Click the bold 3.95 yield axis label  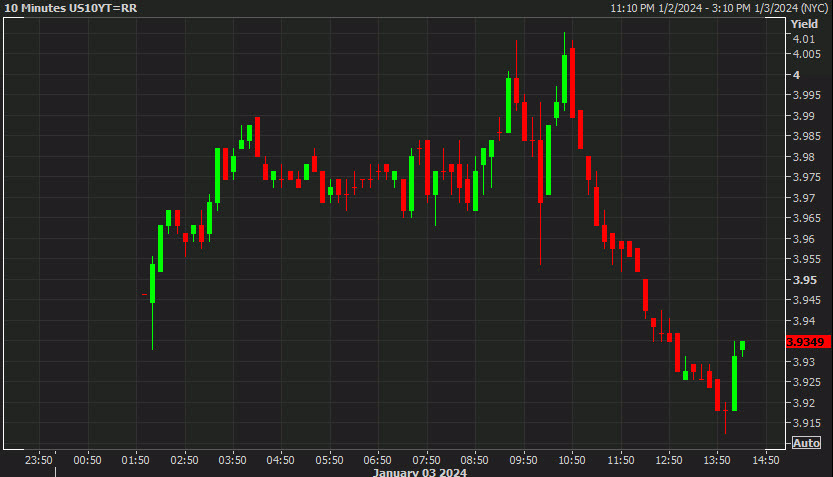tap(805, 279)
